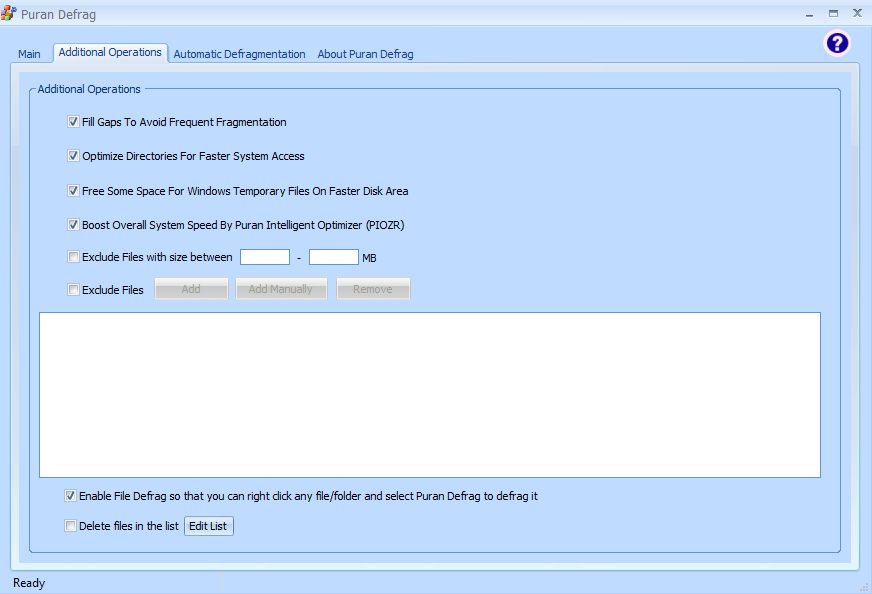Click the Puran Defrag app icon in title bar

pyautogui.click(x=8, y=13)
